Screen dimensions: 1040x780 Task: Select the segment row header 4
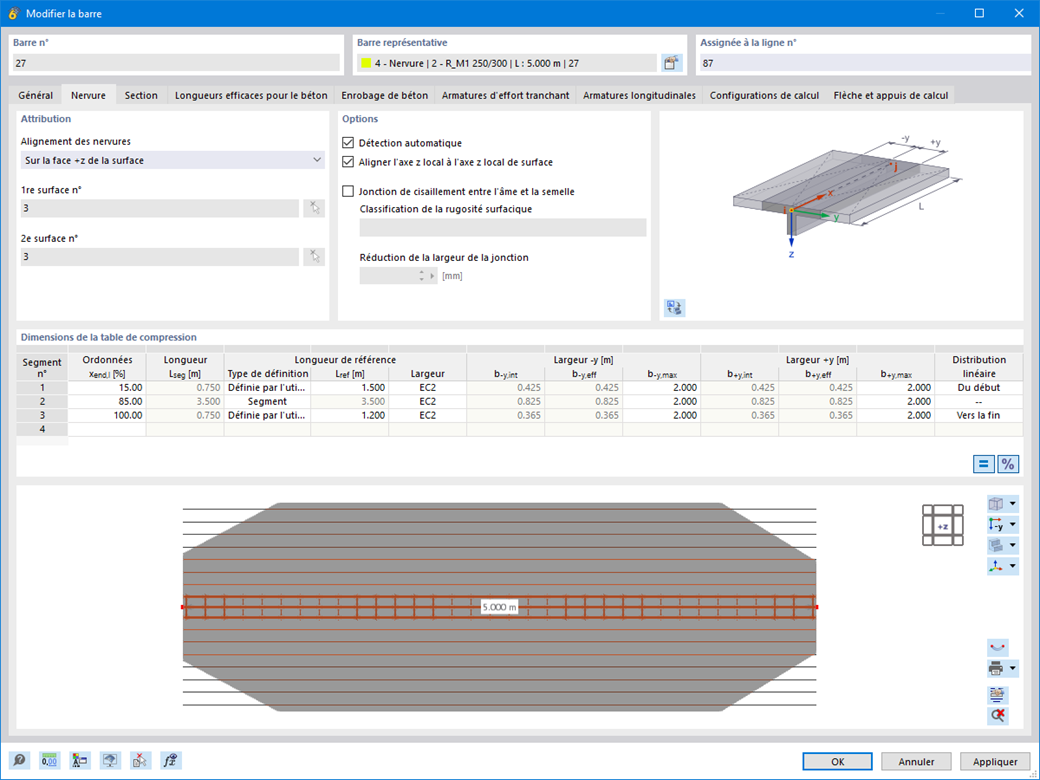pyautogui.click(x=42, y=429)
